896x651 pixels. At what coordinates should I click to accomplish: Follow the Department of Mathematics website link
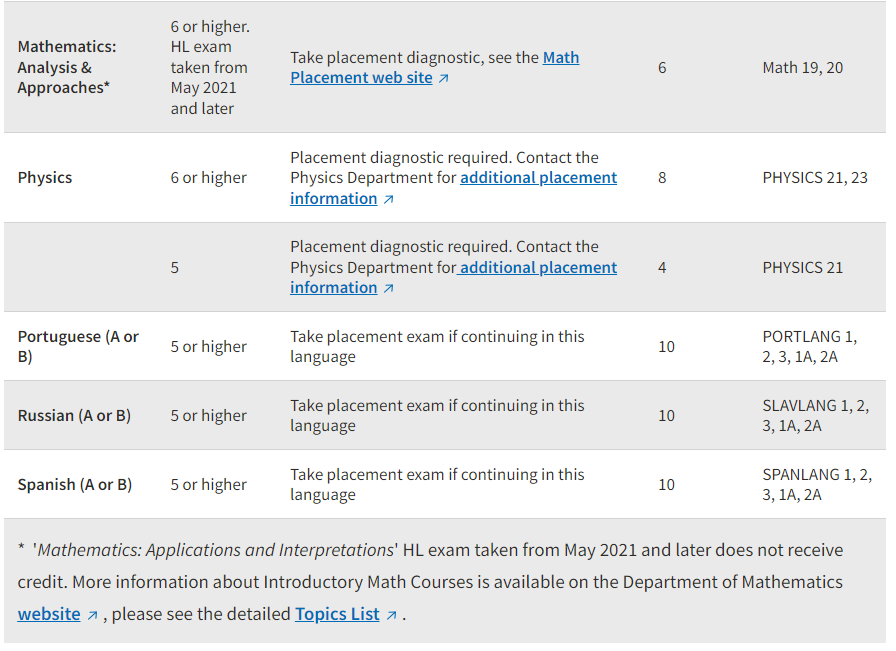click(49, 614)
